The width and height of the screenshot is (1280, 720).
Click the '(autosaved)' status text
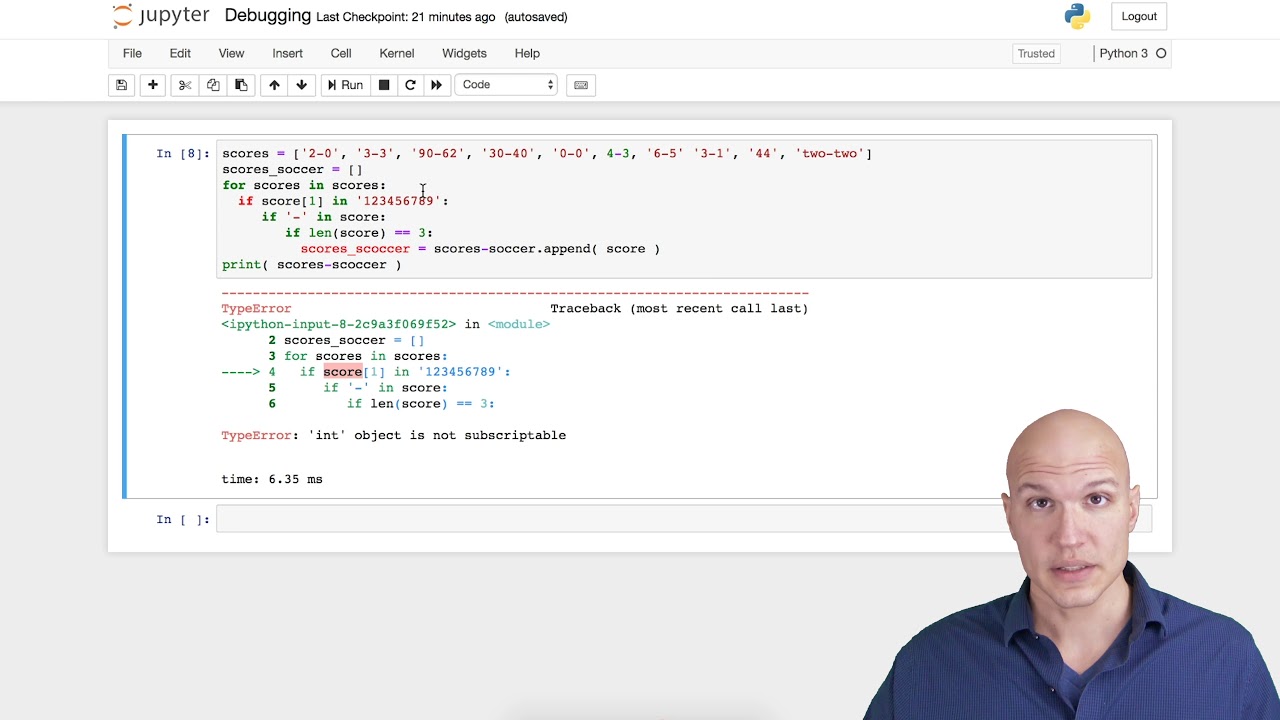(536, 17)
